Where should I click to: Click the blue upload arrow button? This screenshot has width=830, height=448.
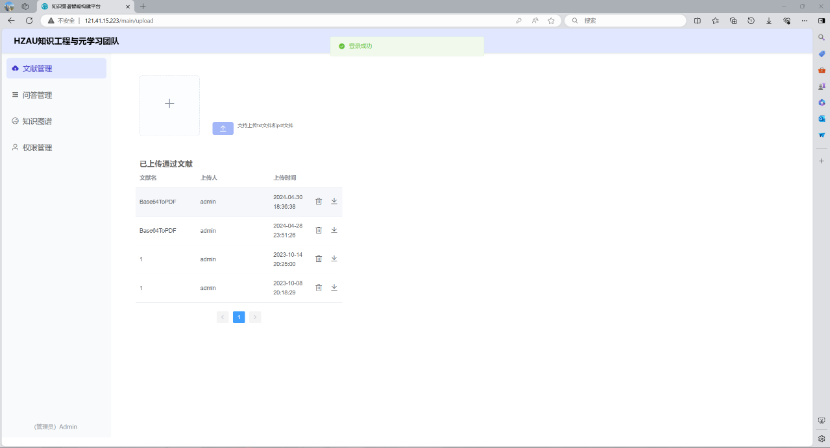point(223,128)
